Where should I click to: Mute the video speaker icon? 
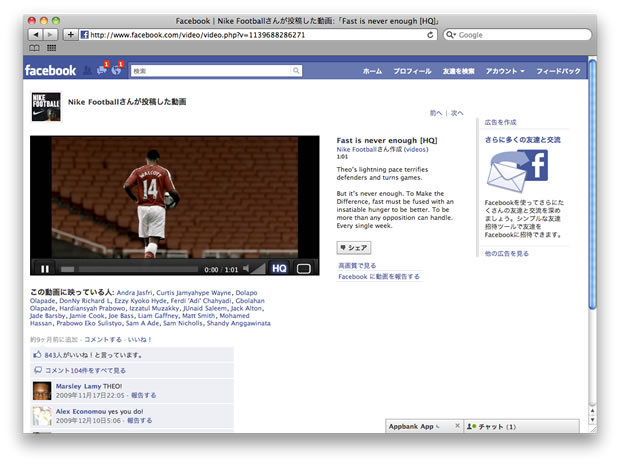(246, 269)
